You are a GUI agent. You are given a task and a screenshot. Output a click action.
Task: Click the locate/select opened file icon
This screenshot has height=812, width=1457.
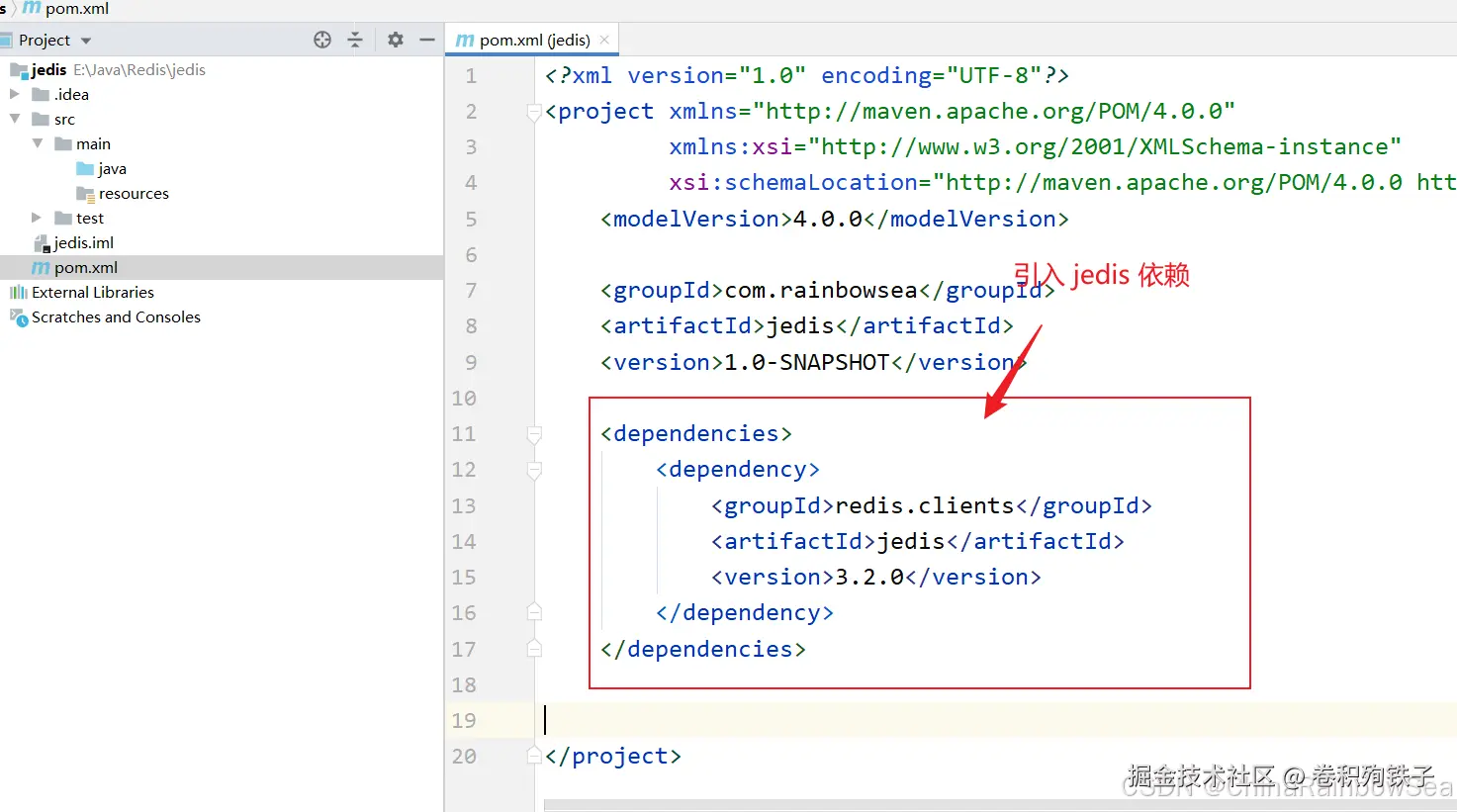coord(322,40)
